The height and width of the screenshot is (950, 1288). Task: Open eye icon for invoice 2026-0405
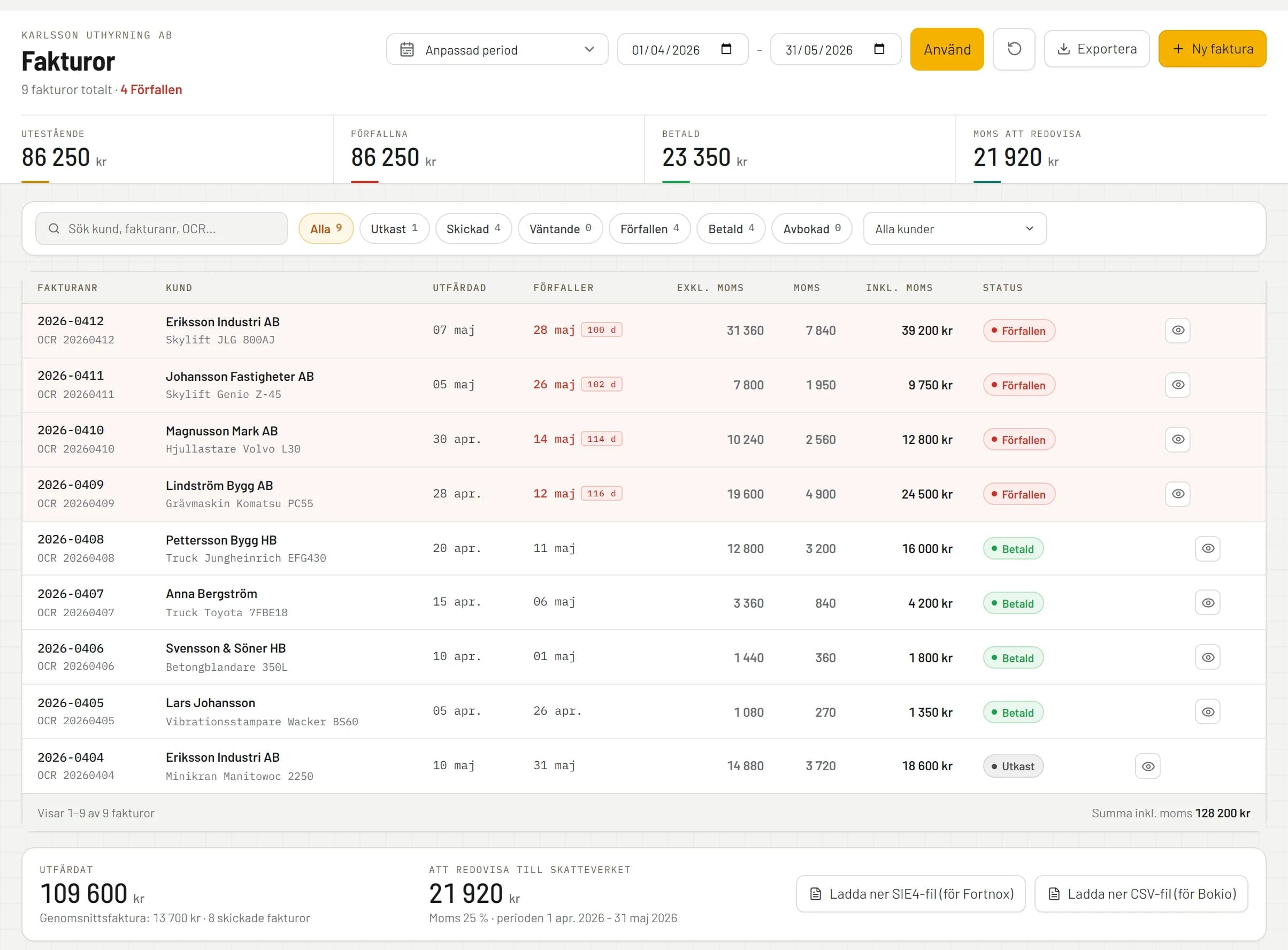(x=1208, y=712)
